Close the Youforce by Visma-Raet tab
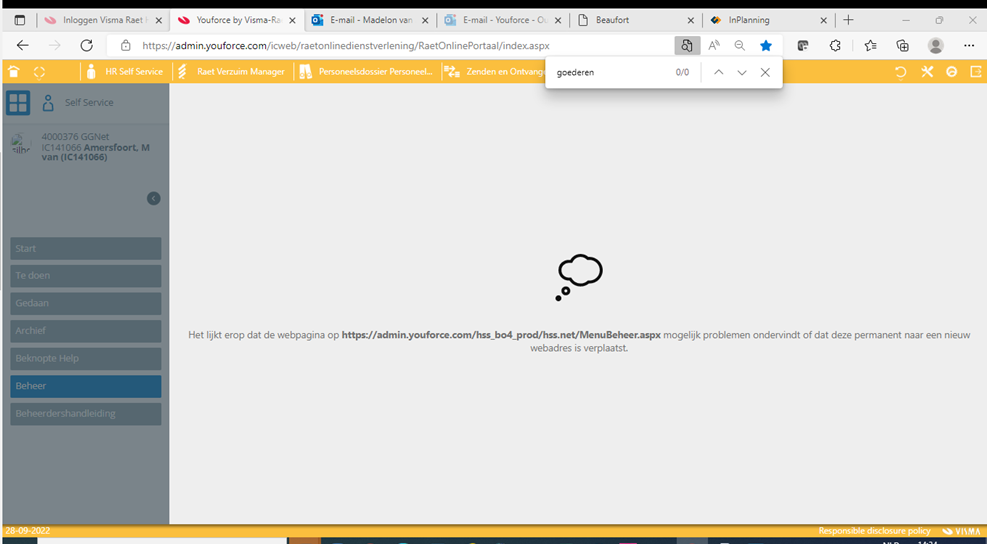Image resolution: width=987 pixels, height=544 pixels. 292,20
